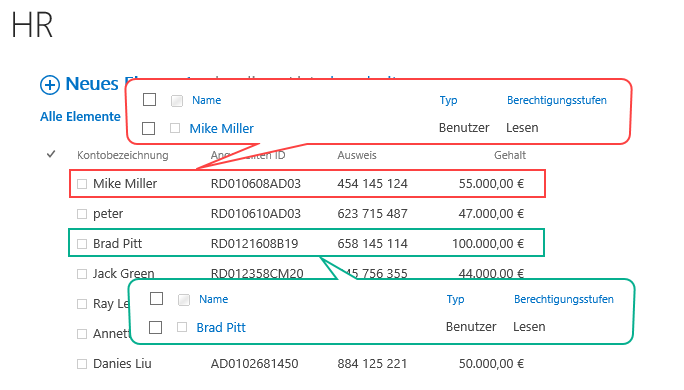Image resolution: width=684 pixels, height=390 pixels.
Task: Click the HR page title
Action: tap(32, 25)
